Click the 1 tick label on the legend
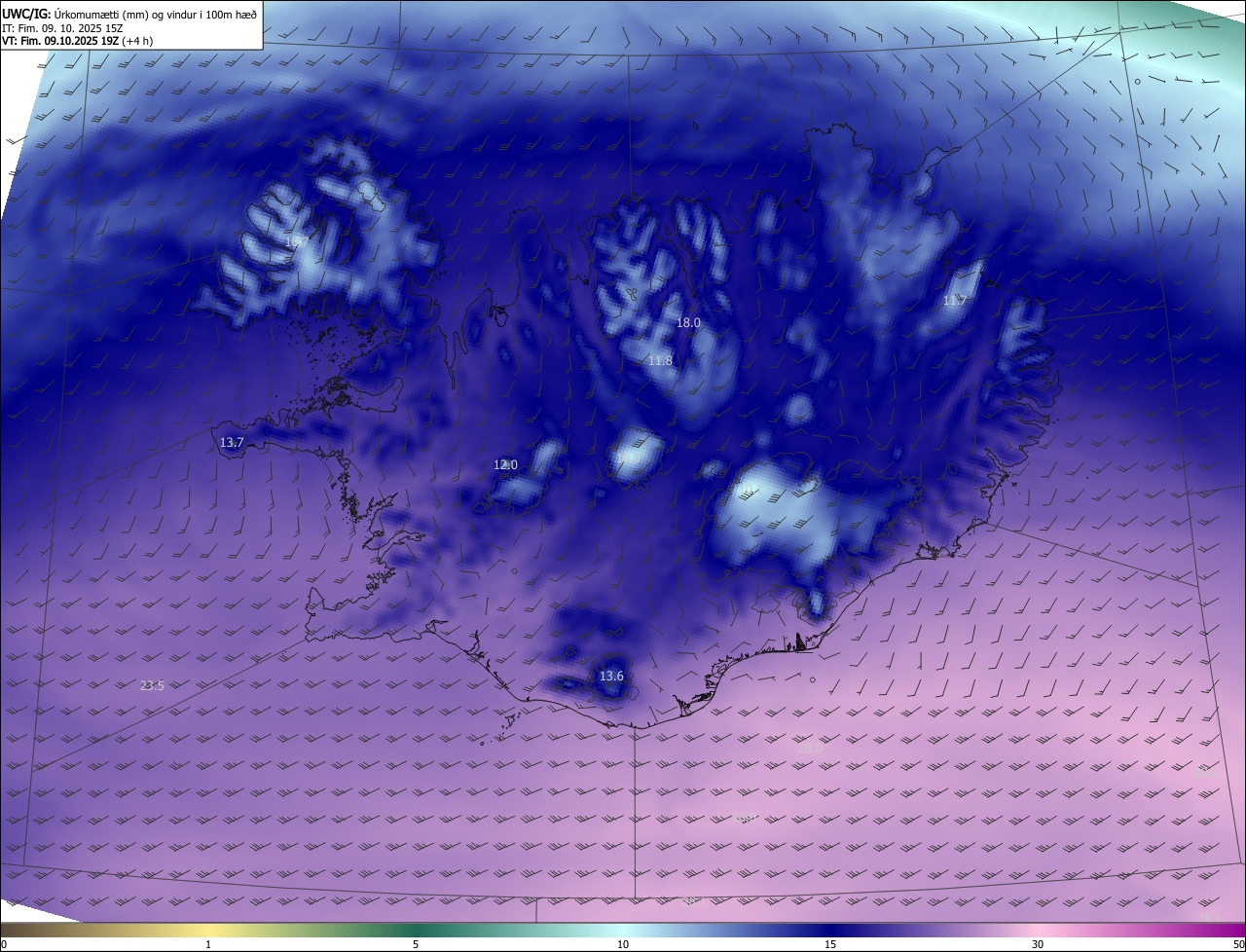The height and width of the screenshot is (952, 1246). [x=208, y=944]
